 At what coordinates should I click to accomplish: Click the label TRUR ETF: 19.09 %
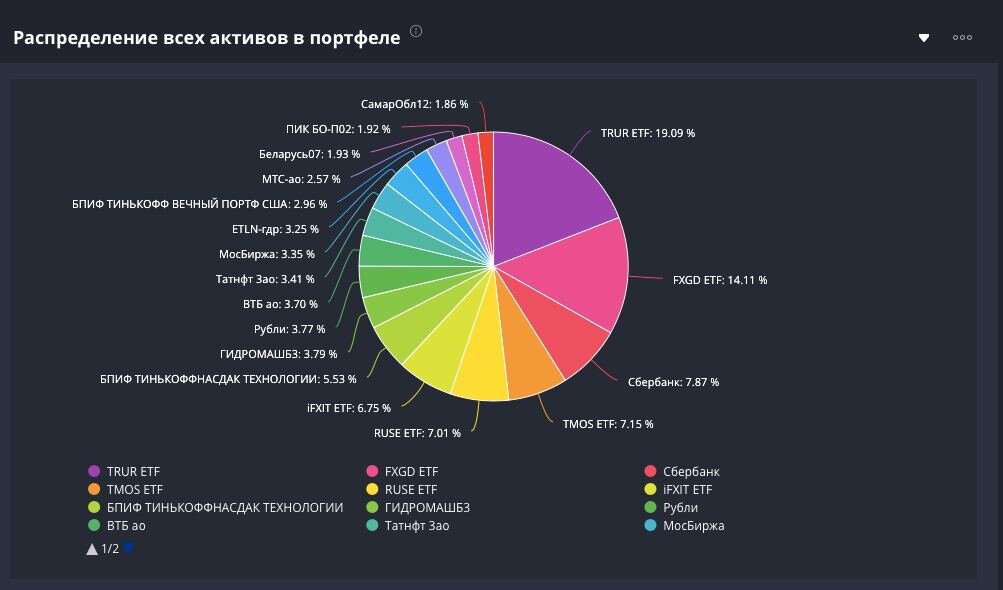click(x=647, y=133)
